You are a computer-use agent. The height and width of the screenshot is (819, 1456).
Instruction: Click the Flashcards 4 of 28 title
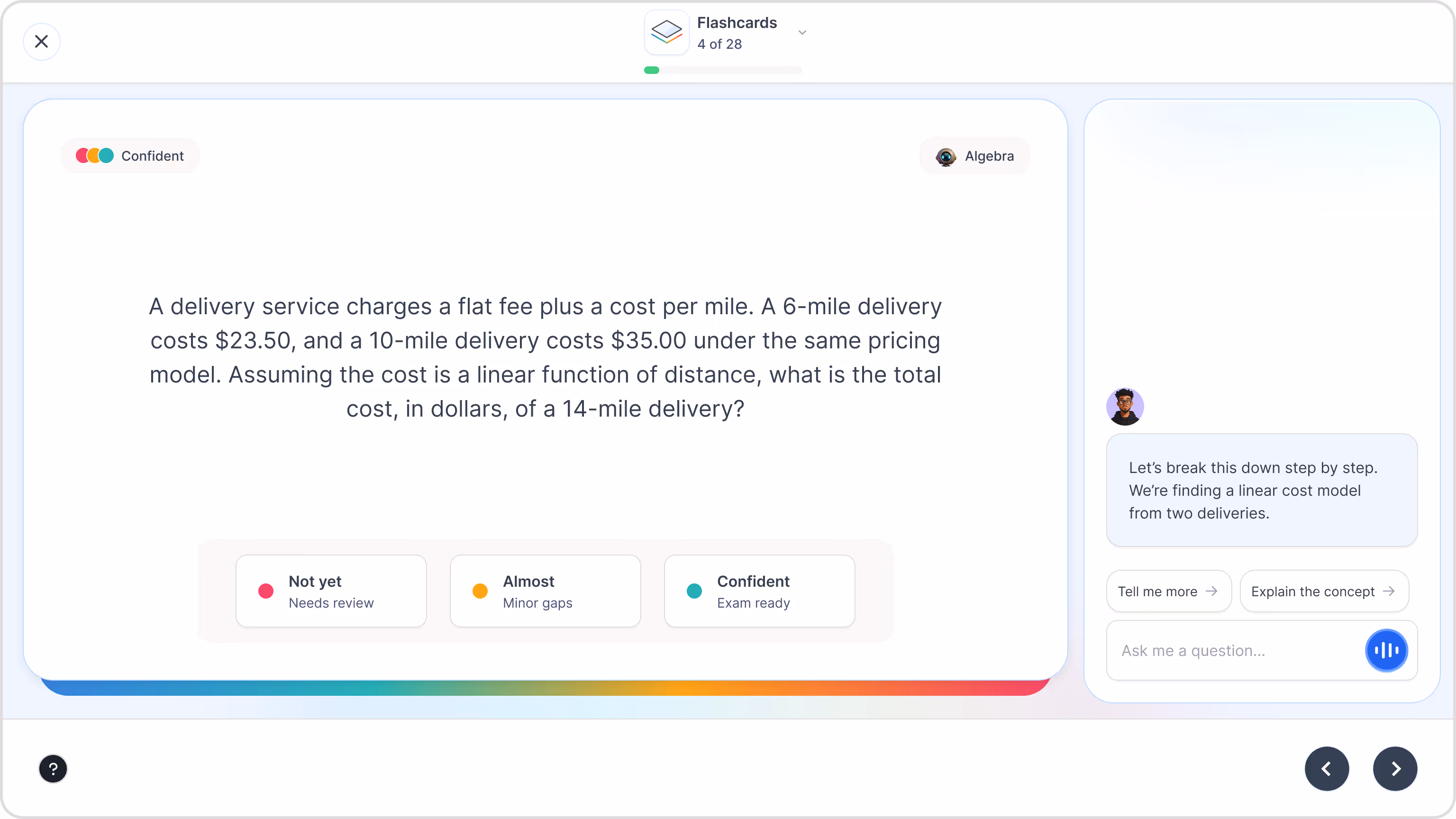(737, 32)
